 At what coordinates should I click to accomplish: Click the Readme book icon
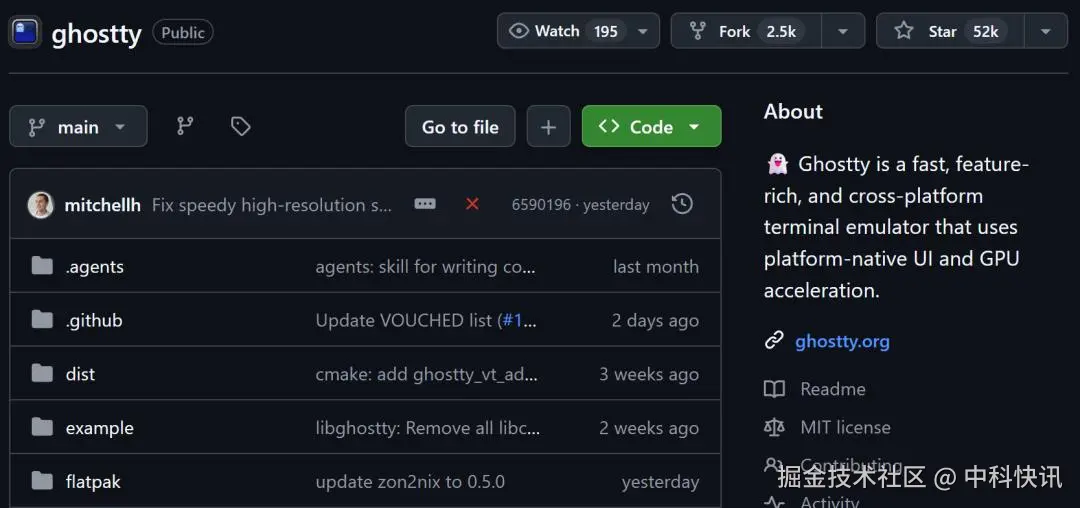coord(774,389)
